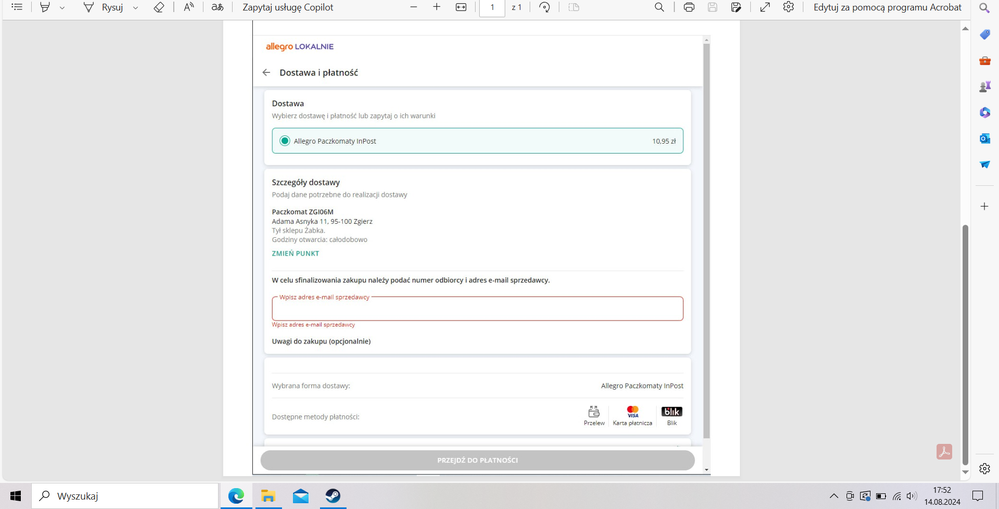Click Edytuj za pomocą programu Acrobat
Screen dimensions: 999x509
click(888, 7)
